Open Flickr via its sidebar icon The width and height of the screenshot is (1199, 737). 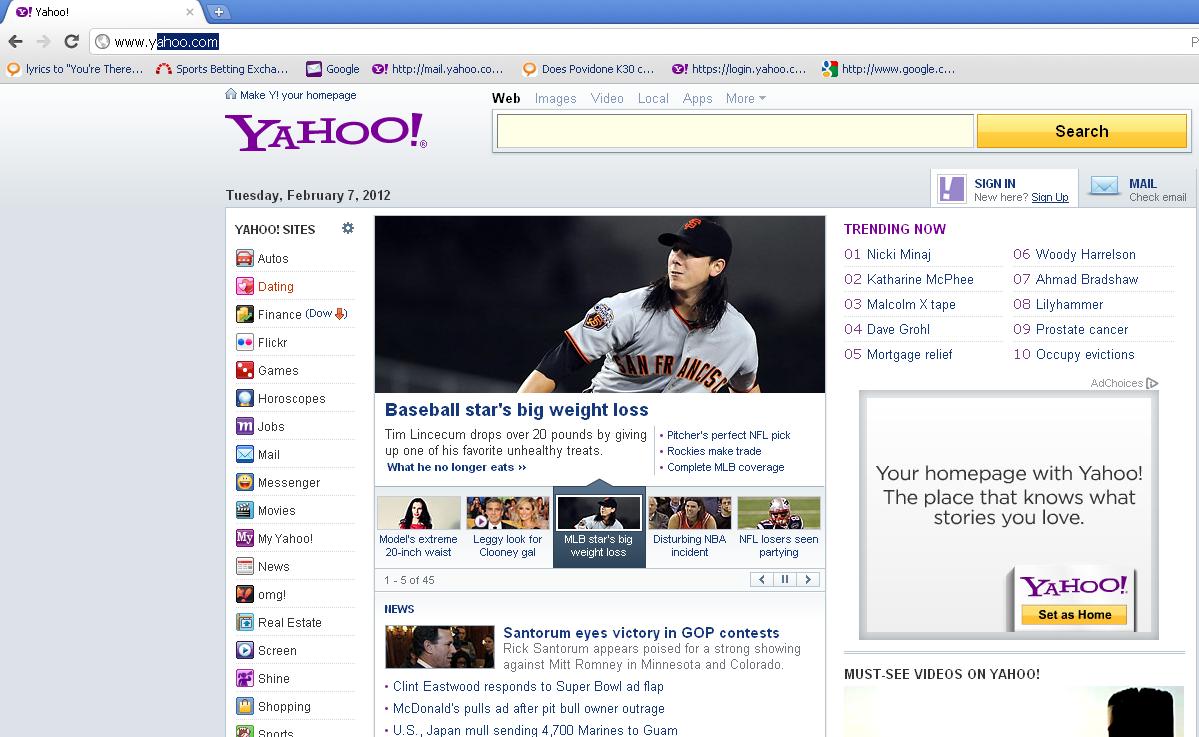[x=244, y=342]
